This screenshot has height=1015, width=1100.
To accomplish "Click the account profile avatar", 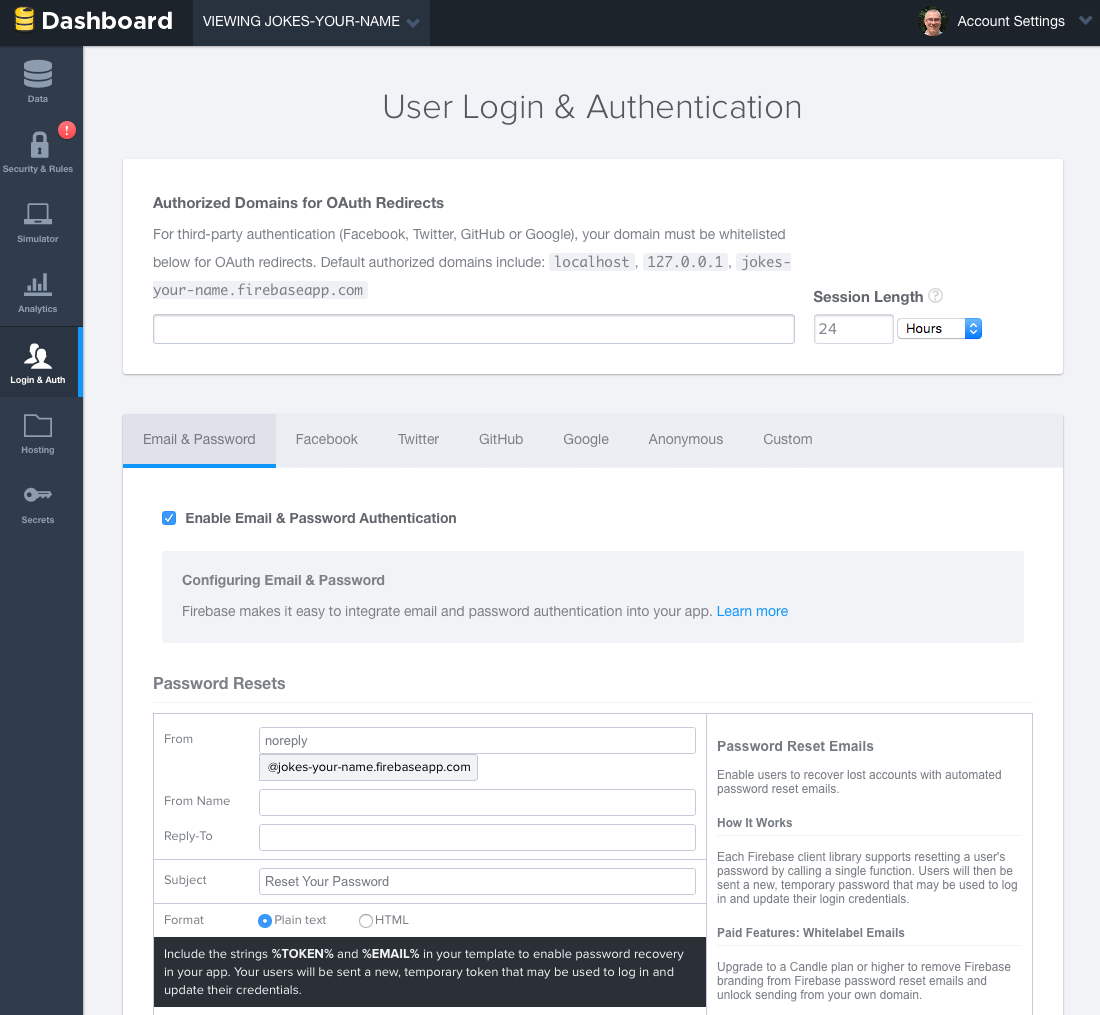I will [932, 22].
